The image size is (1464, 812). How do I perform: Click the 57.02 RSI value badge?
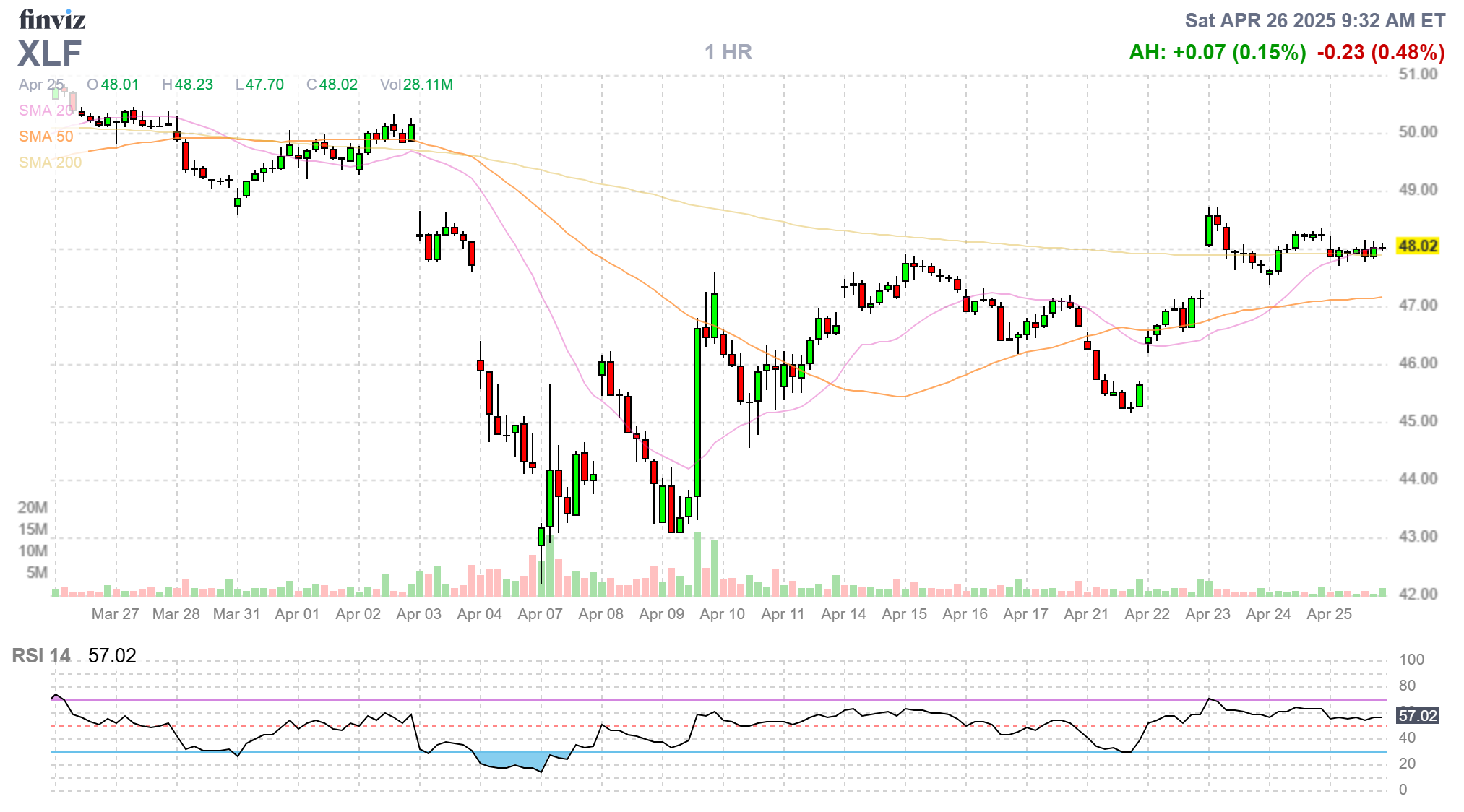[x=1417, y=715]
